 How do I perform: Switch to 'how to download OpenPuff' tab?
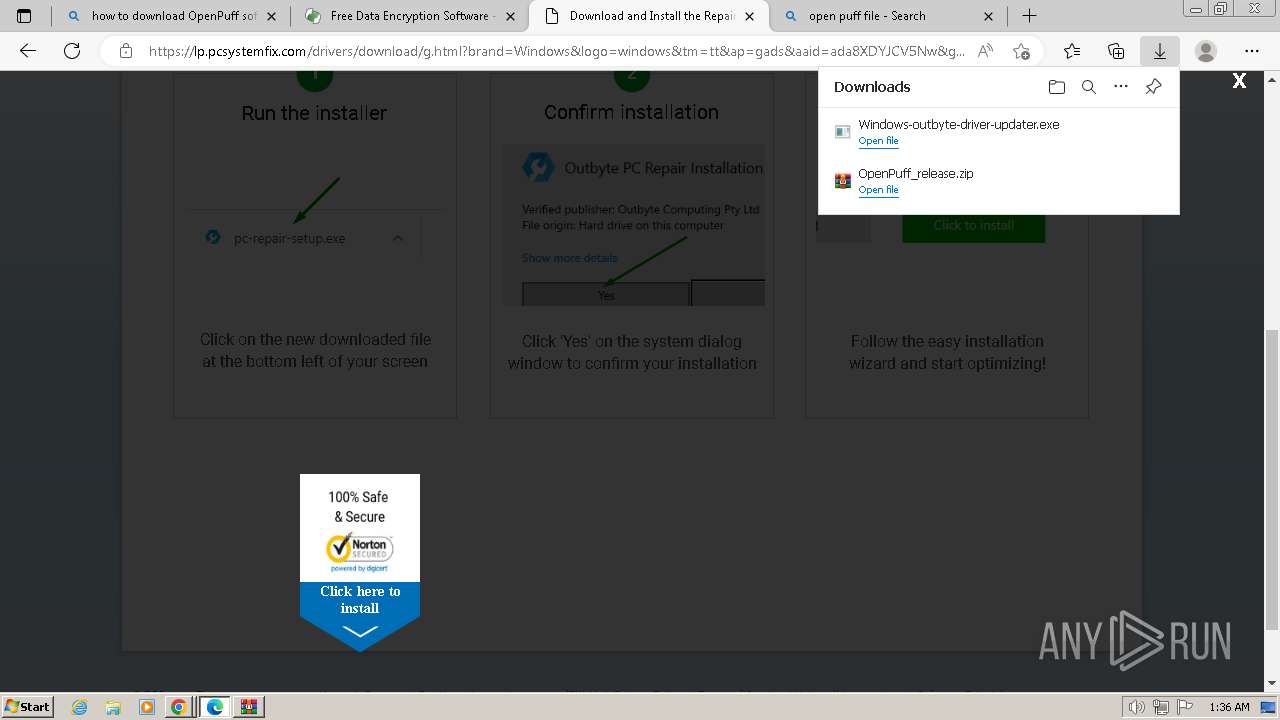click(x=173, y=16)
